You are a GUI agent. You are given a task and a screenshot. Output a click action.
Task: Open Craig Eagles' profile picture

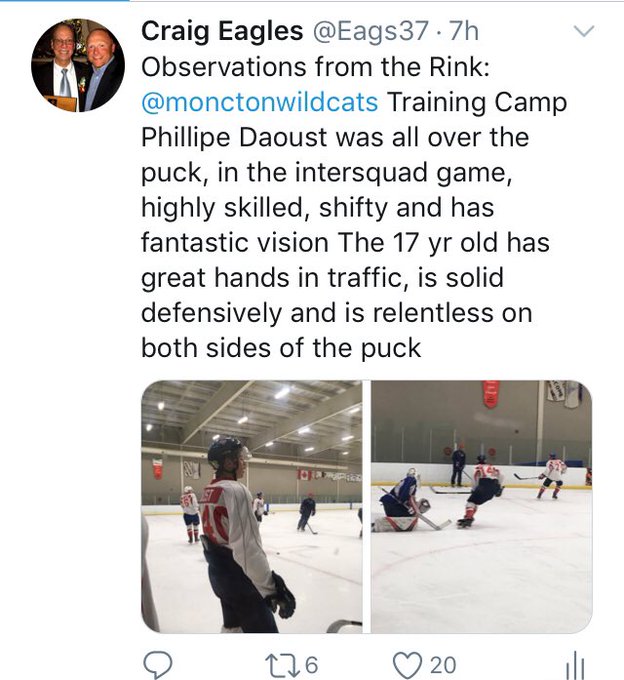coord(77,65)
